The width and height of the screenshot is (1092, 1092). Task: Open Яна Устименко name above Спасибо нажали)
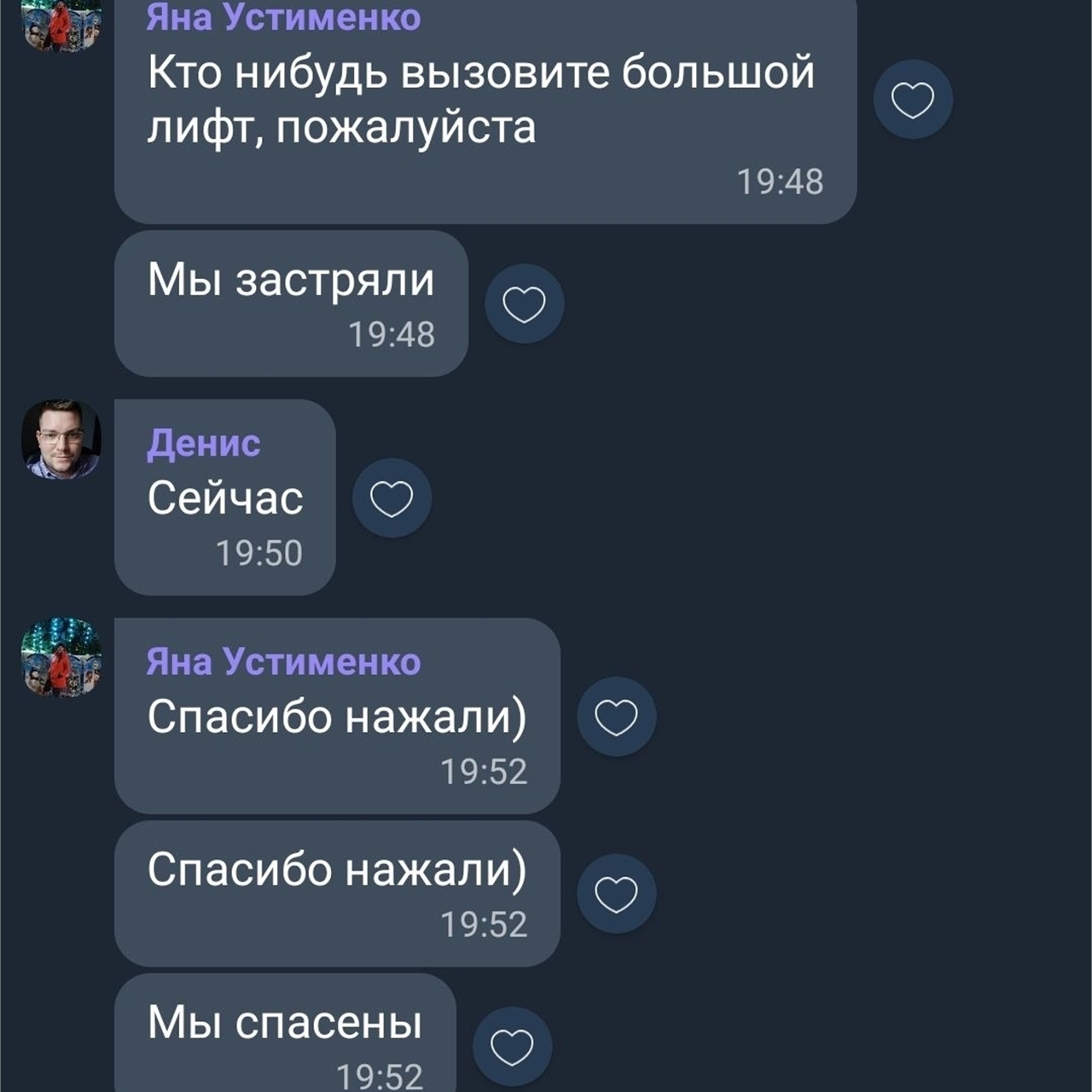283,661
